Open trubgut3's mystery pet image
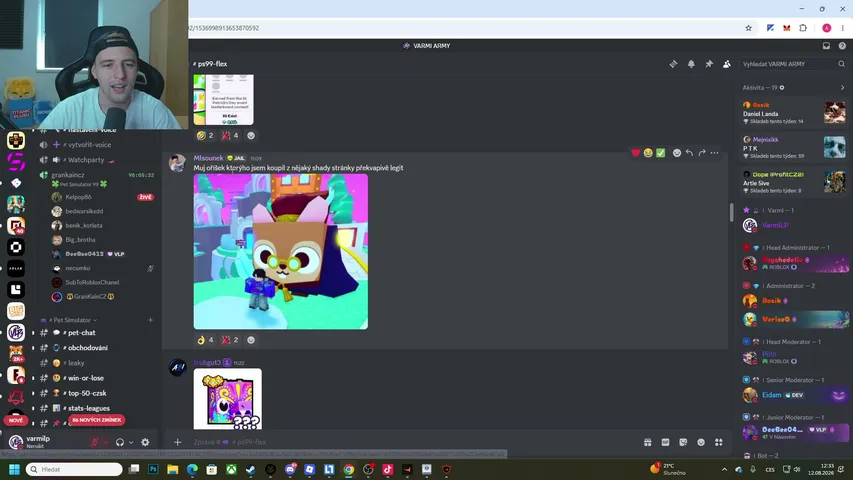 point(227,399)
